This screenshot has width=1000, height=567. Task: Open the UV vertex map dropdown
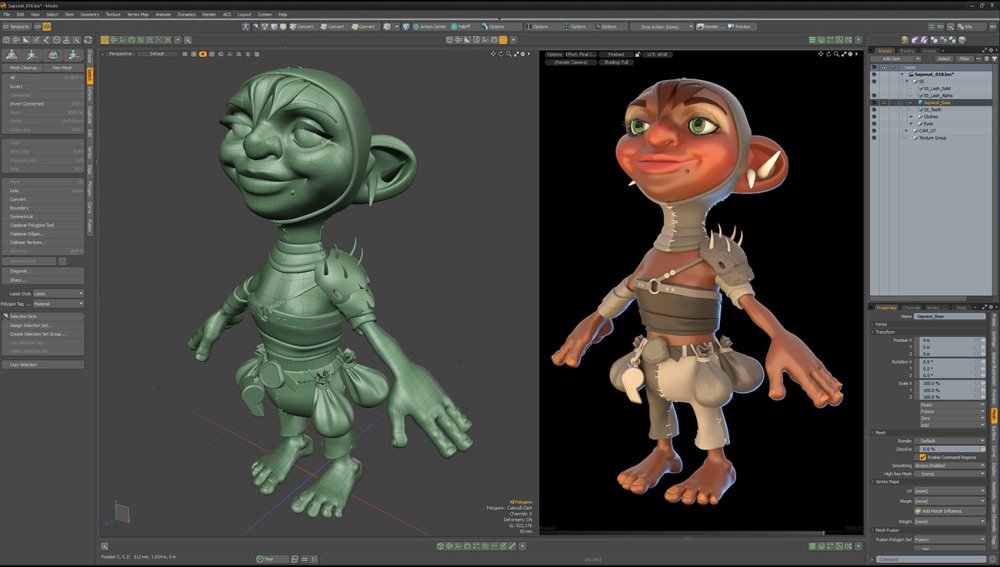pyautogui.click(x=950, y=491)
